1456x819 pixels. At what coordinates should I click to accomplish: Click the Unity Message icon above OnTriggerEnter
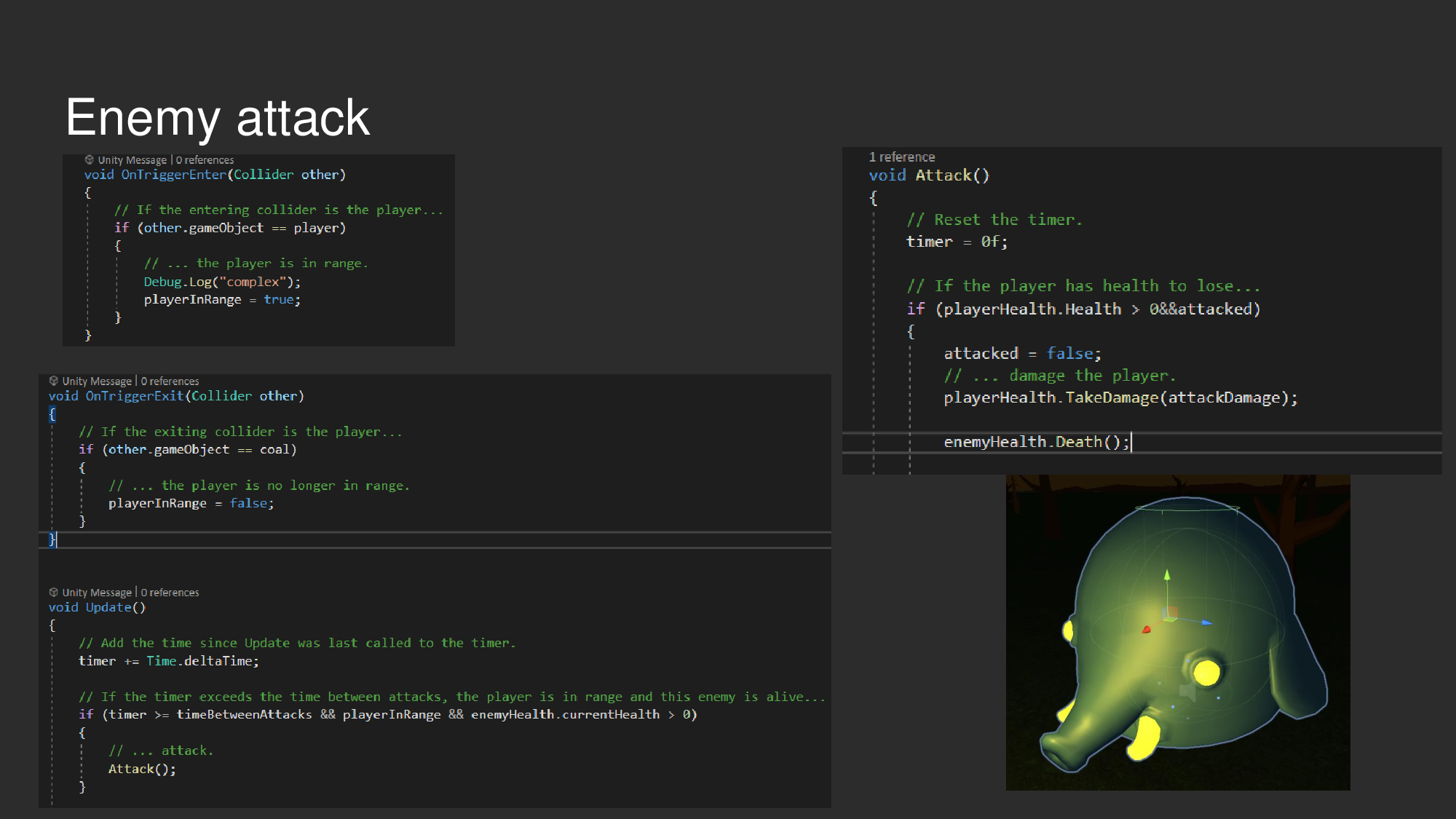pyautogui.click(x=90, y=159)
